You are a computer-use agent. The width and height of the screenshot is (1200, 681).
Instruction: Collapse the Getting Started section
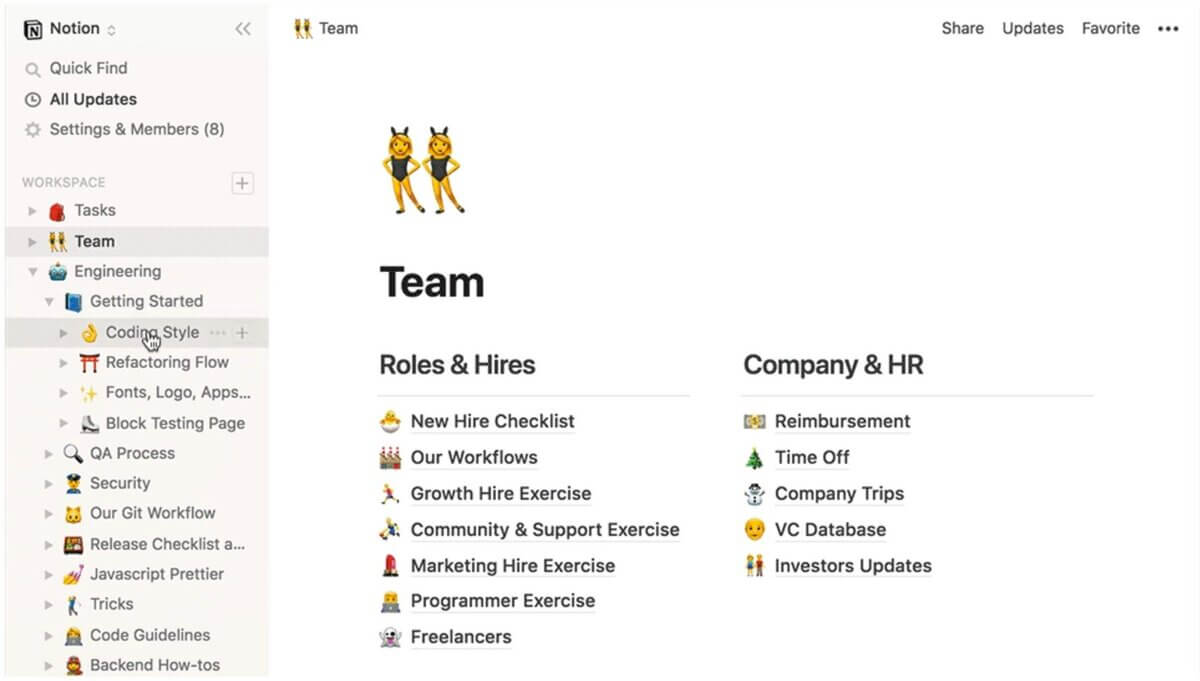coord(49,302)
